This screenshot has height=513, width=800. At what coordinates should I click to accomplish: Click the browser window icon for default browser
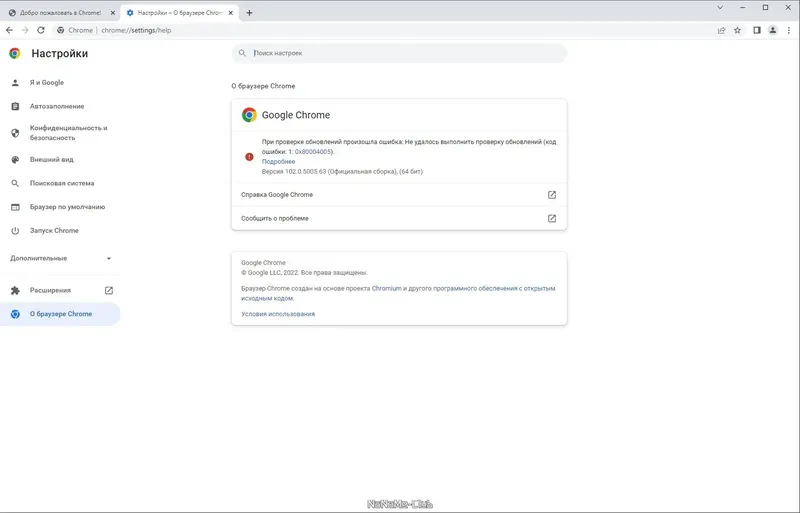(x=15, y=207)
